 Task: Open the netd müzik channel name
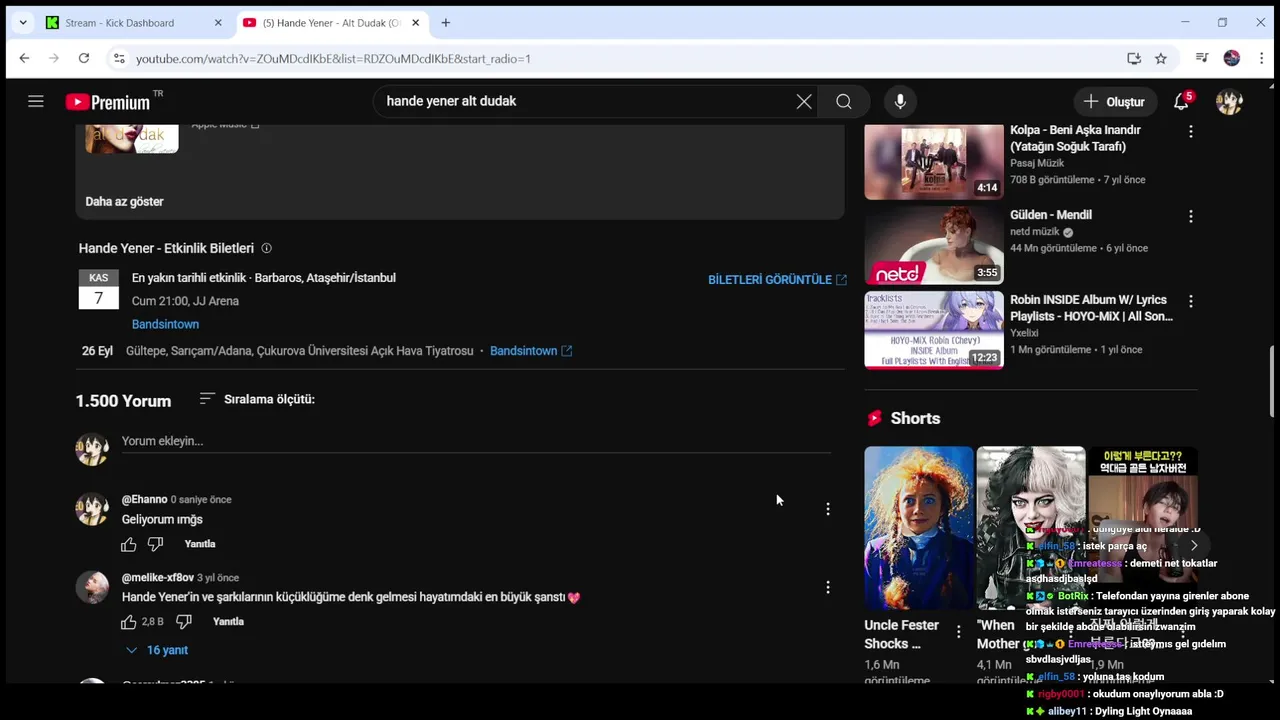[1034, 232]
